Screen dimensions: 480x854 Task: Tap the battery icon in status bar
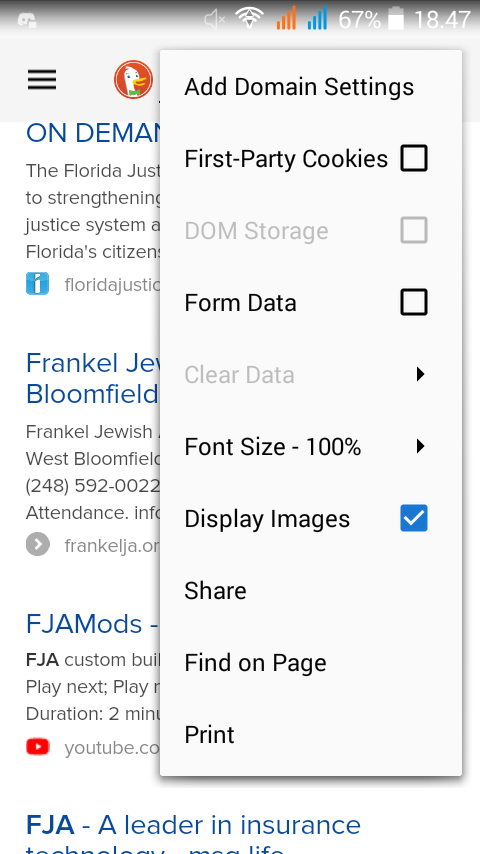[x=396, y=19]
